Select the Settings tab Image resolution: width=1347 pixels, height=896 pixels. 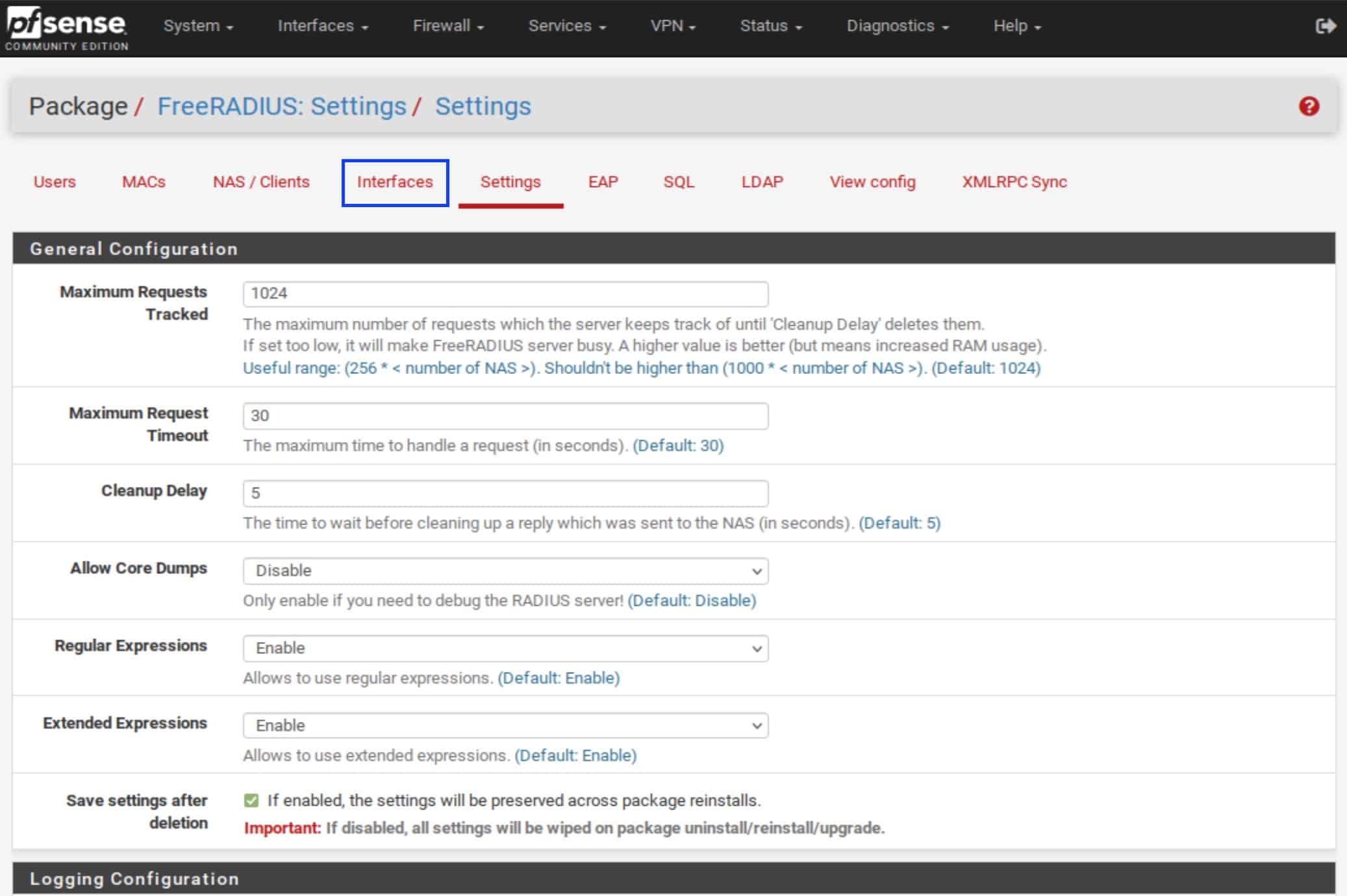(x=510, y=182)
